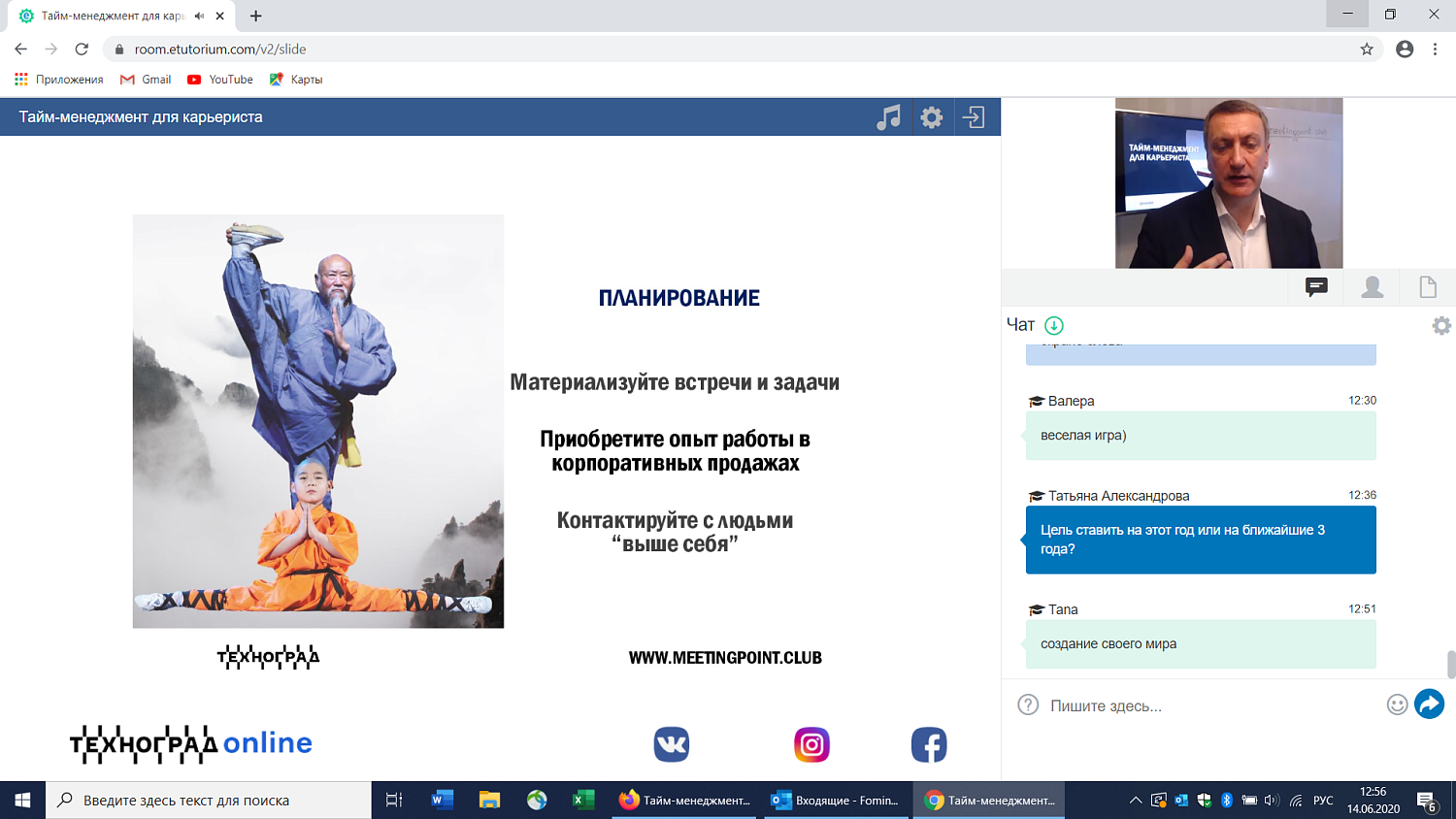Leave the room via the exit icon
This screenshot has width=1456, height=819.
point(975,116)
